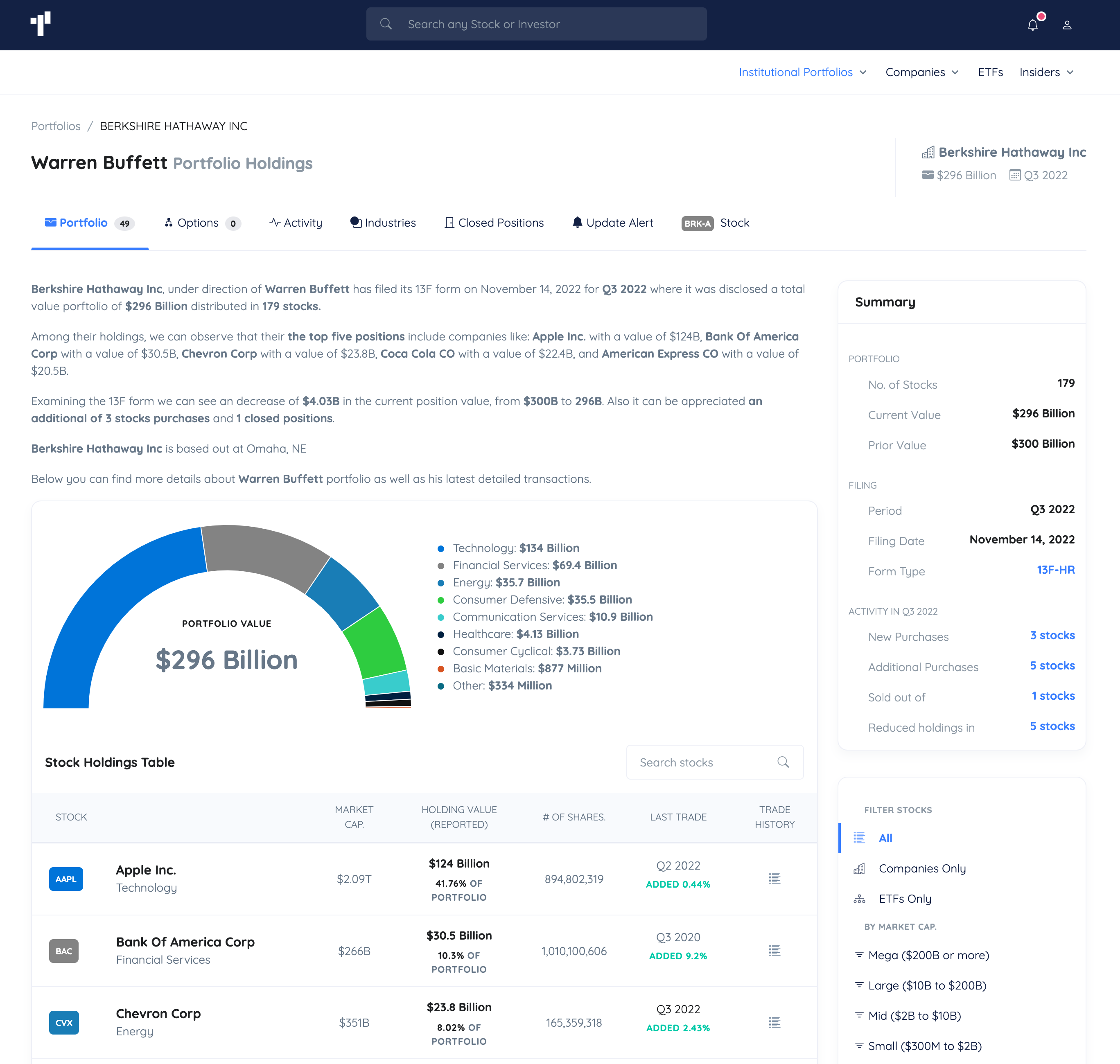Click the site logo in the header
This screenshot has height=1064, width=1120.
click(x=40, y=24)
